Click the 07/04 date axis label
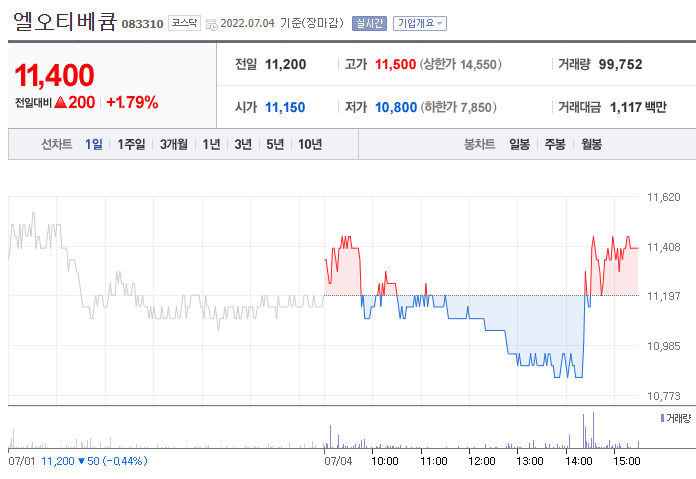Viewport: 696px width, 479px height. (x=338, y=461)
